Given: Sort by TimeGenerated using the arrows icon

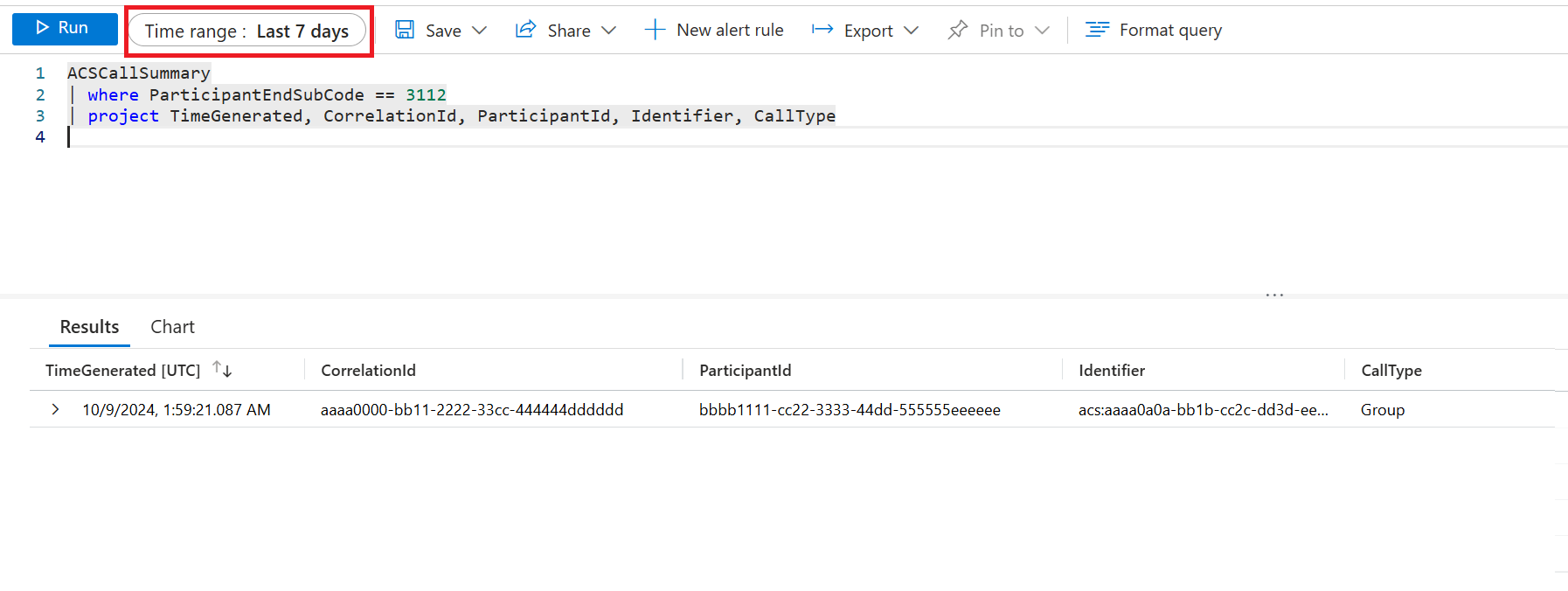Looking at the screenshot, I should click(x=222, y=370).
